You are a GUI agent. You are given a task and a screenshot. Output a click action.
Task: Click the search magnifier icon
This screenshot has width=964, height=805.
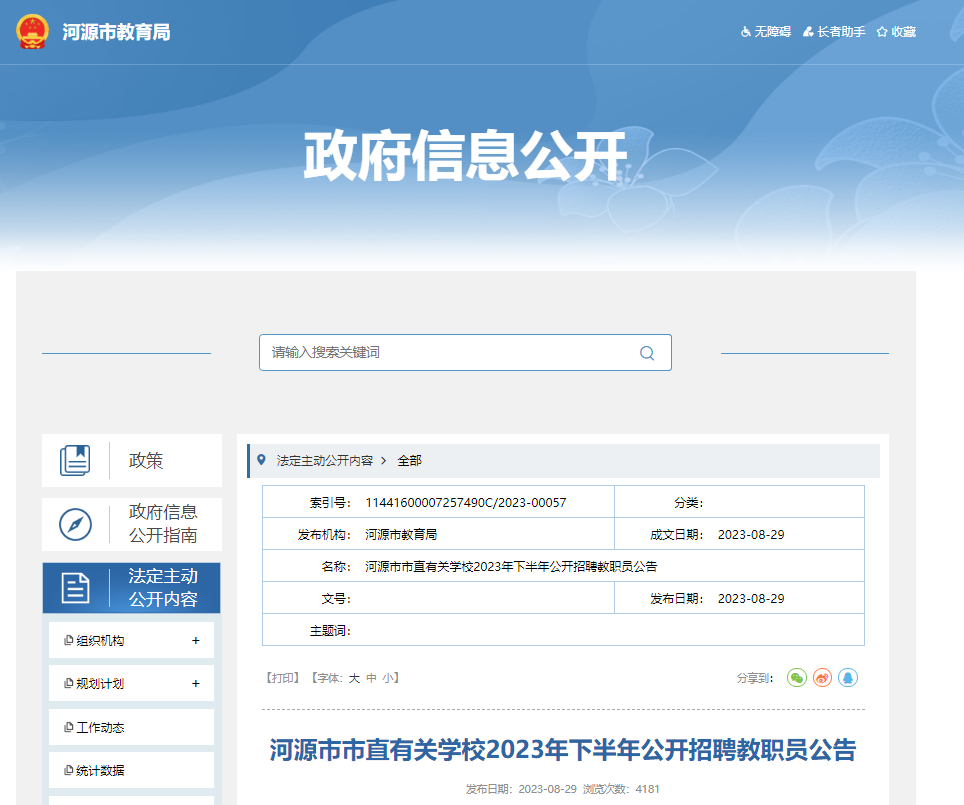click(x=647, y=353)
